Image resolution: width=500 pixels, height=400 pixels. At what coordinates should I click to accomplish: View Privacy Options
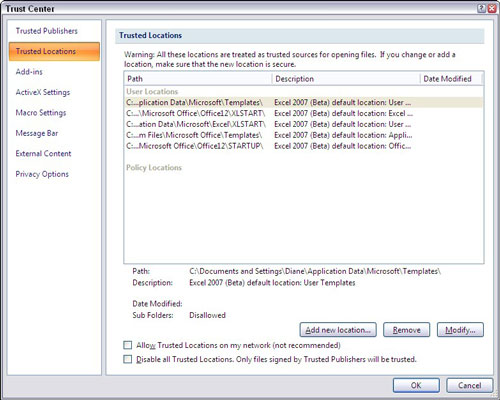(x=42, y=174)
